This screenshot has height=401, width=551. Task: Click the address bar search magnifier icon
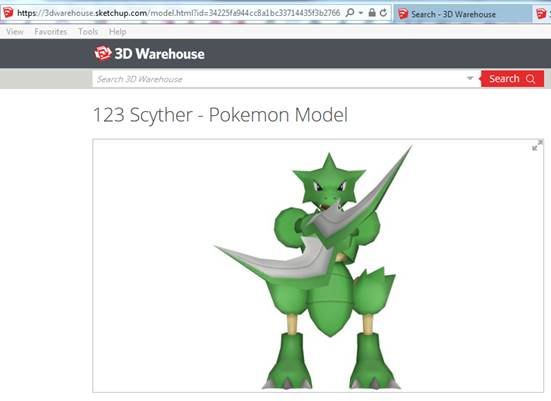click(350, 13)
